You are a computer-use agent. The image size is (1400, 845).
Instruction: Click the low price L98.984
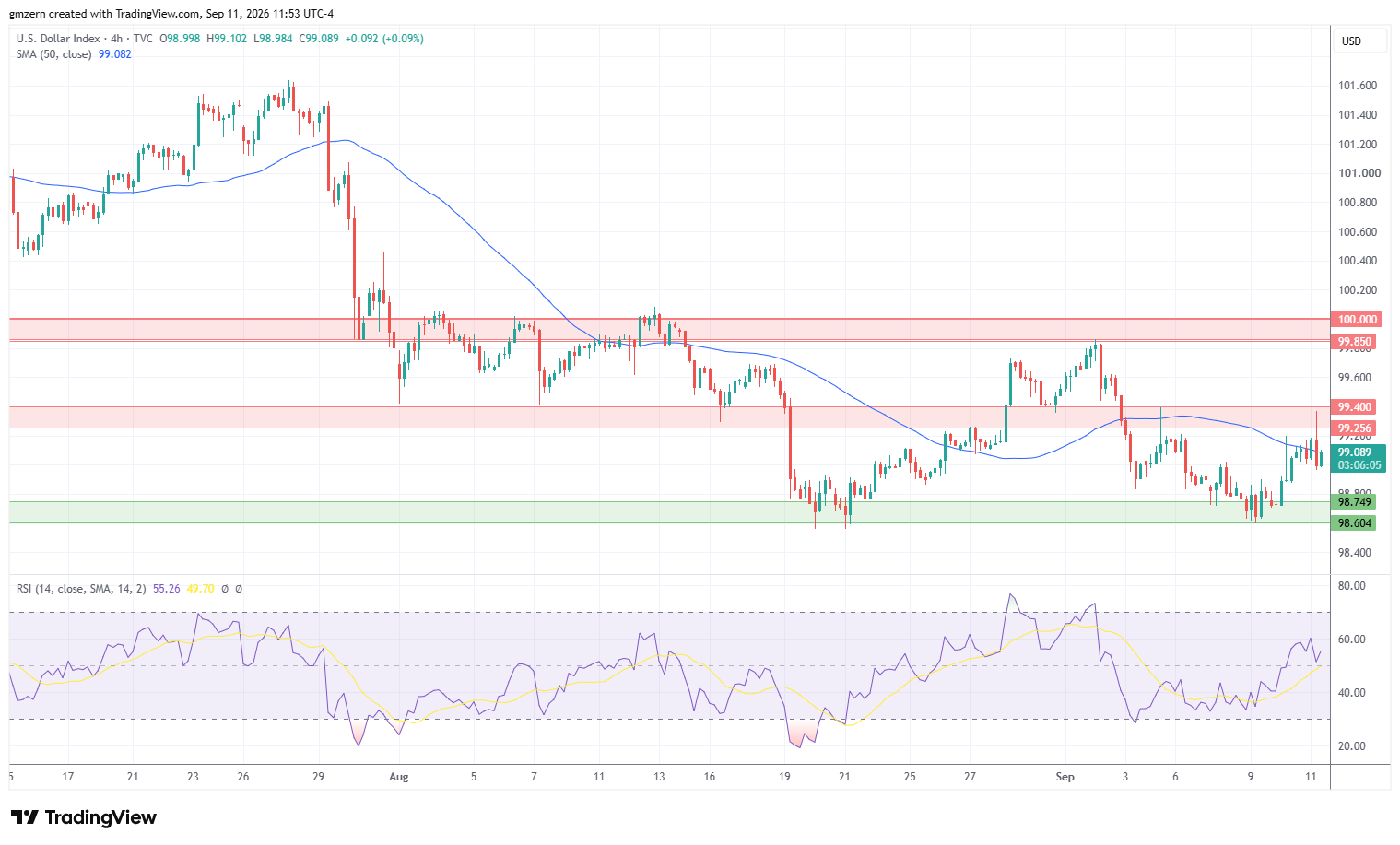[272, 39]
